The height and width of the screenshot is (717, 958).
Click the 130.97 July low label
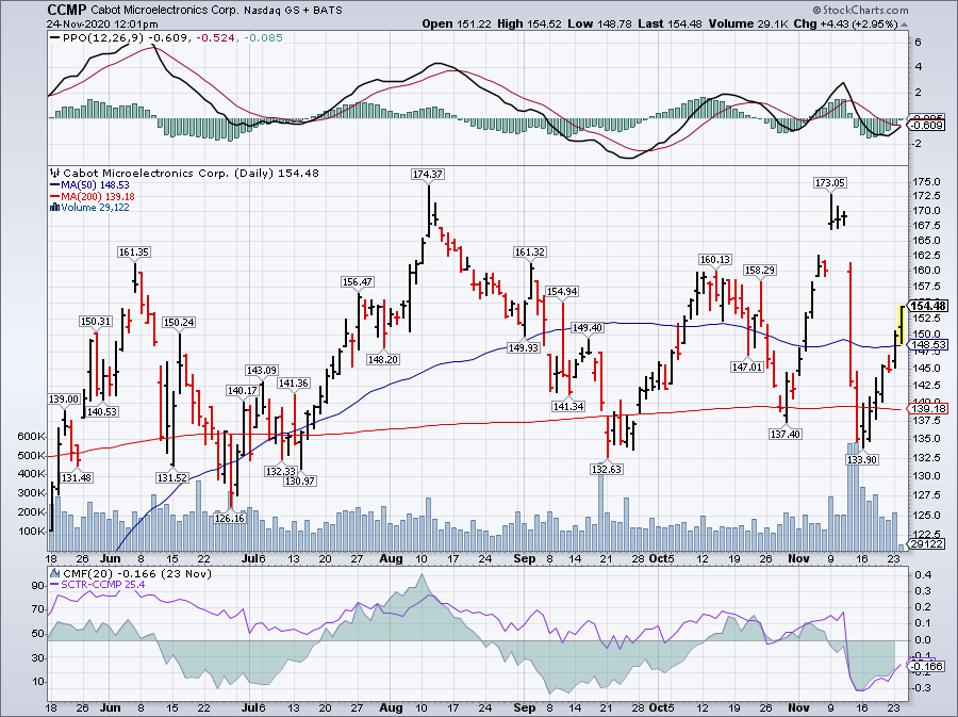300,481
